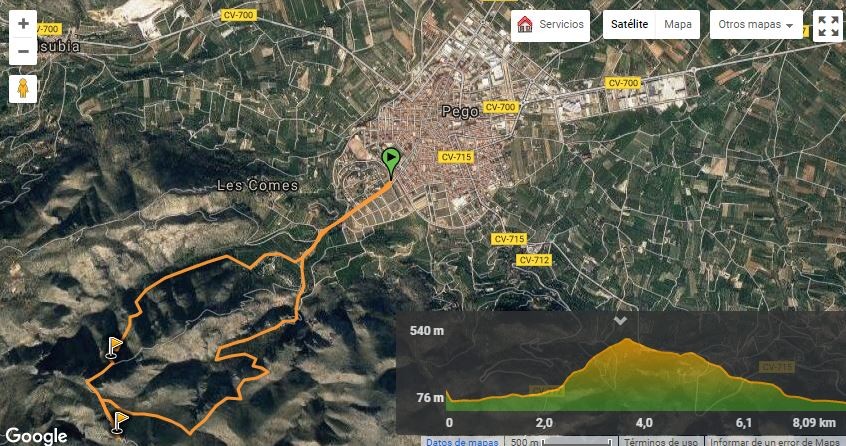Switch to Satélite view
Screen dimensions: 846x446
(x=629, y=25)
